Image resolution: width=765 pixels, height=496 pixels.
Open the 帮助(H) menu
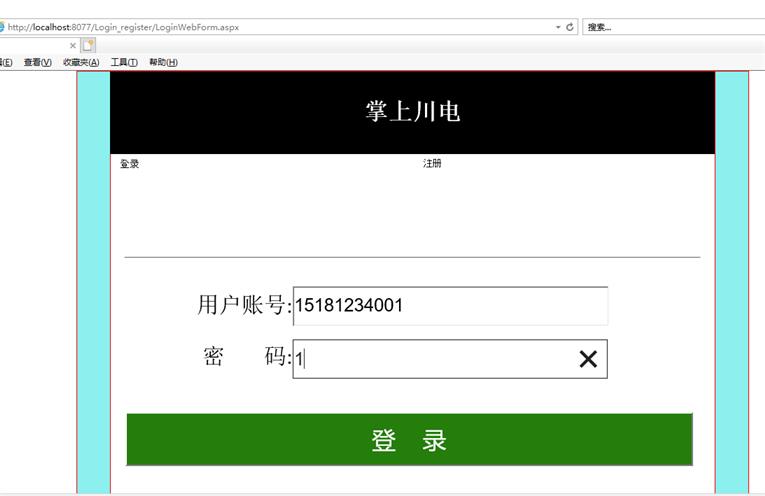click(x=163, y=62)
